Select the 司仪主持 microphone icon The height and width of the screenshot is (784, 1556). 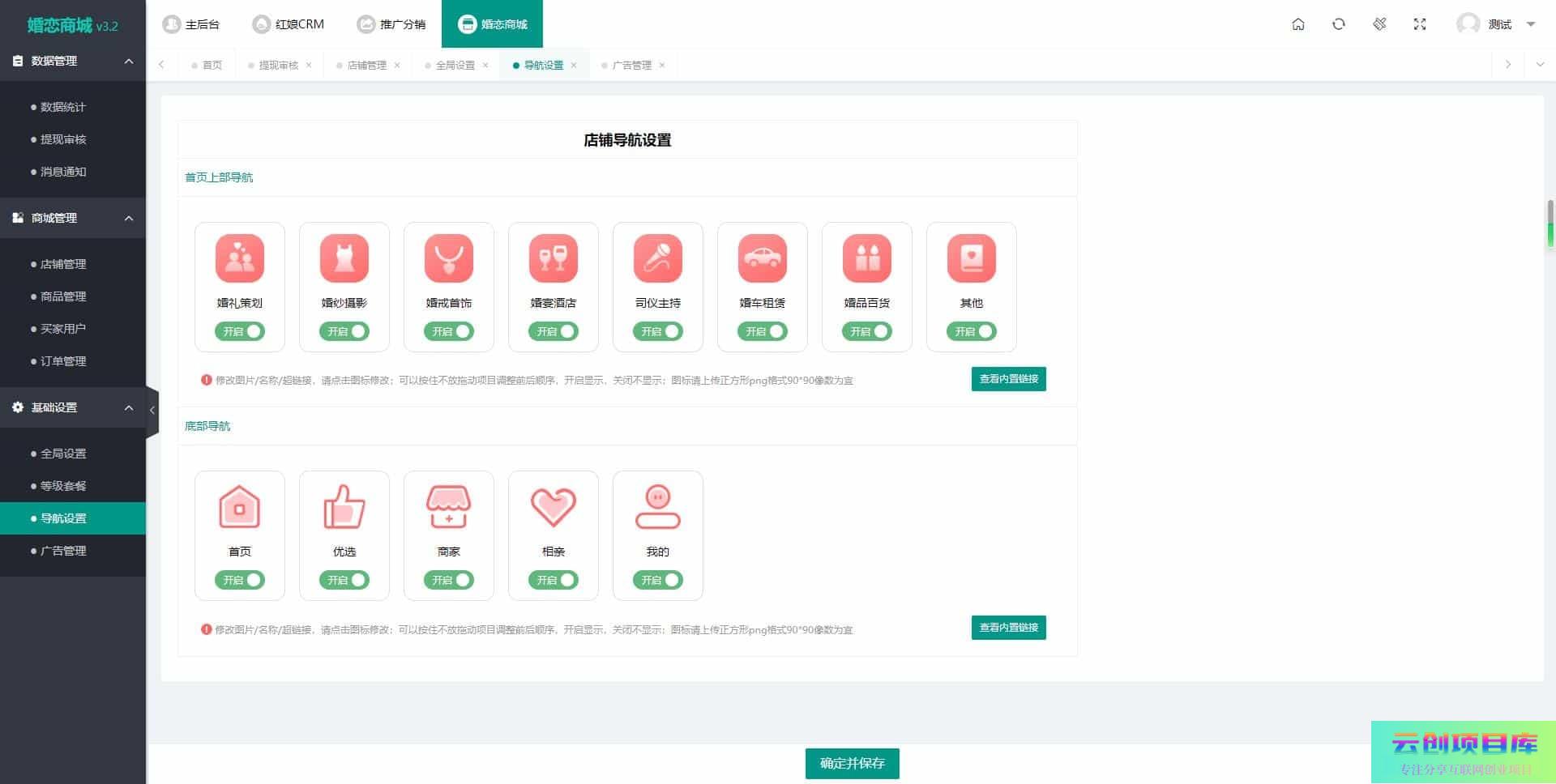click(657, 258)
